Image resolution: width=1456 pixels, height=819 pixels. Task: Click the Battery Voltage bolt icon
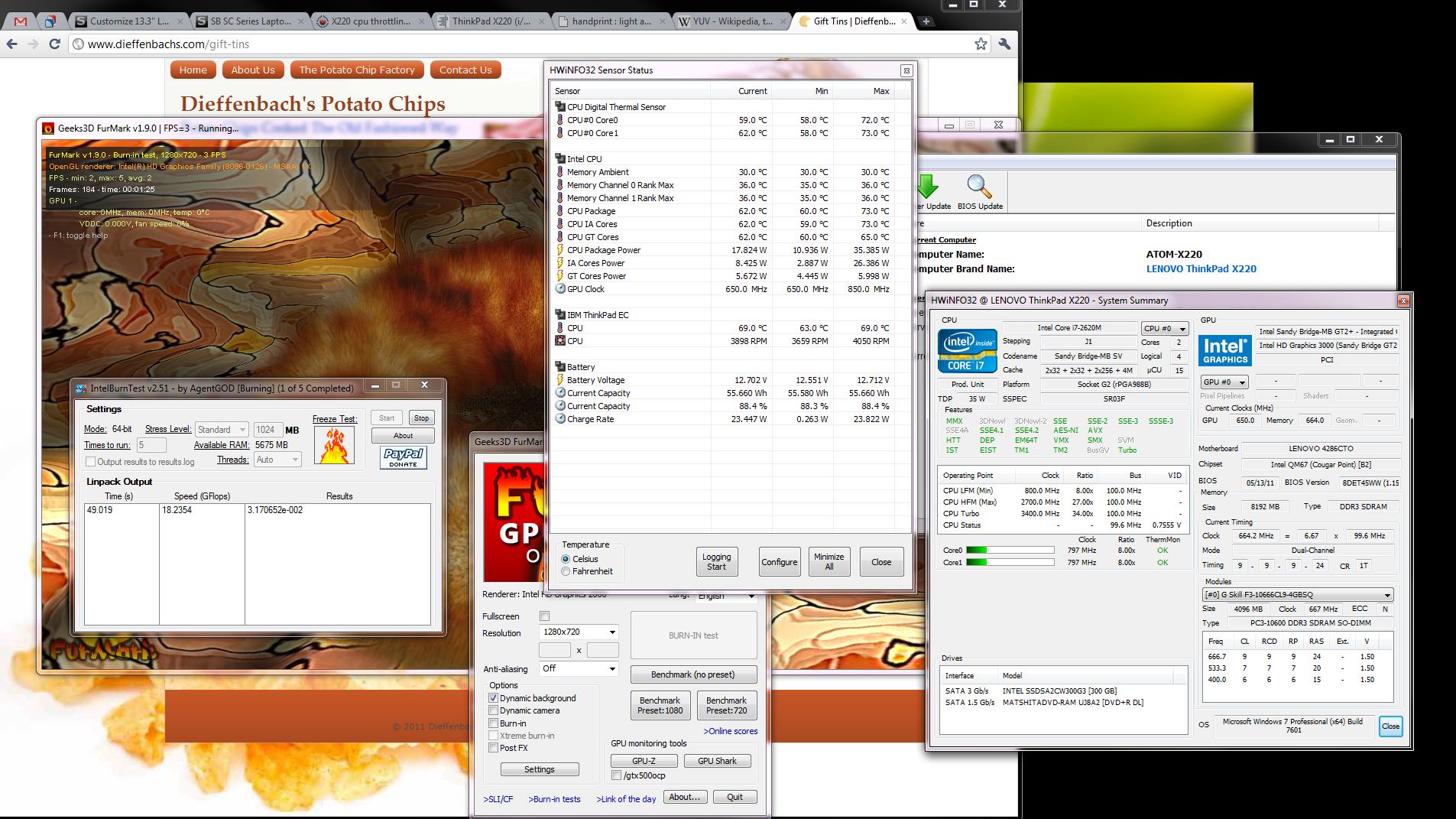coord(560,380)
